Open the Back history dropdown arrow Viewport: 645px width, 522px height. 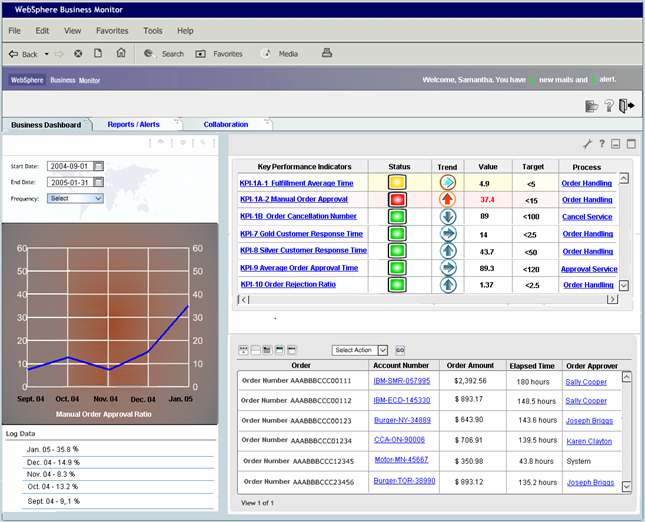click(46, 54)
